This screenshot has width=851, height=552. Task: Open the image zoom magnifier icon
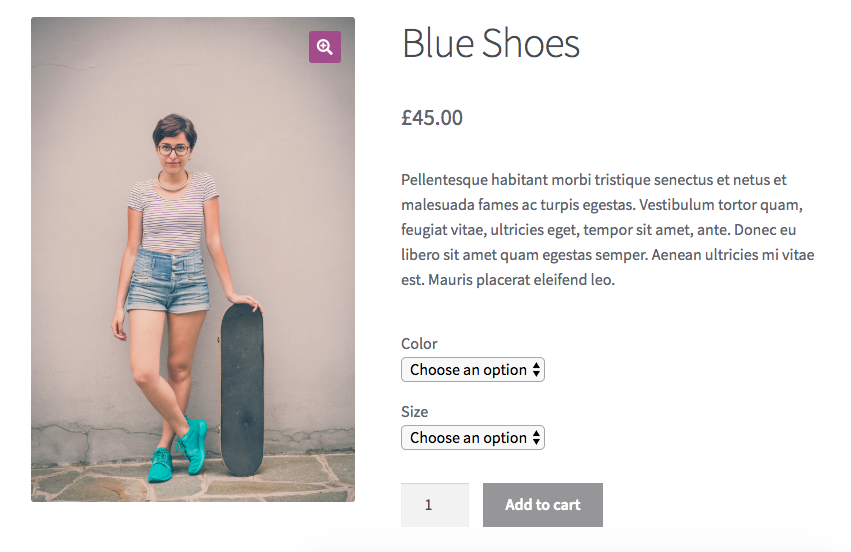coord(325,47)
